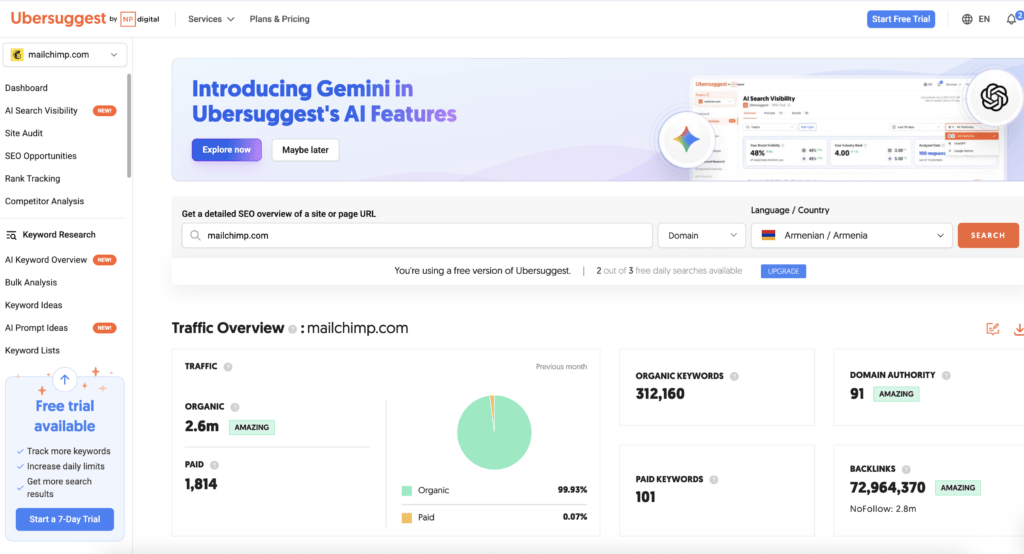1024x554 pixels.
Task: Click the paid traffic value 1,814
Action: [x=201, y=484]
